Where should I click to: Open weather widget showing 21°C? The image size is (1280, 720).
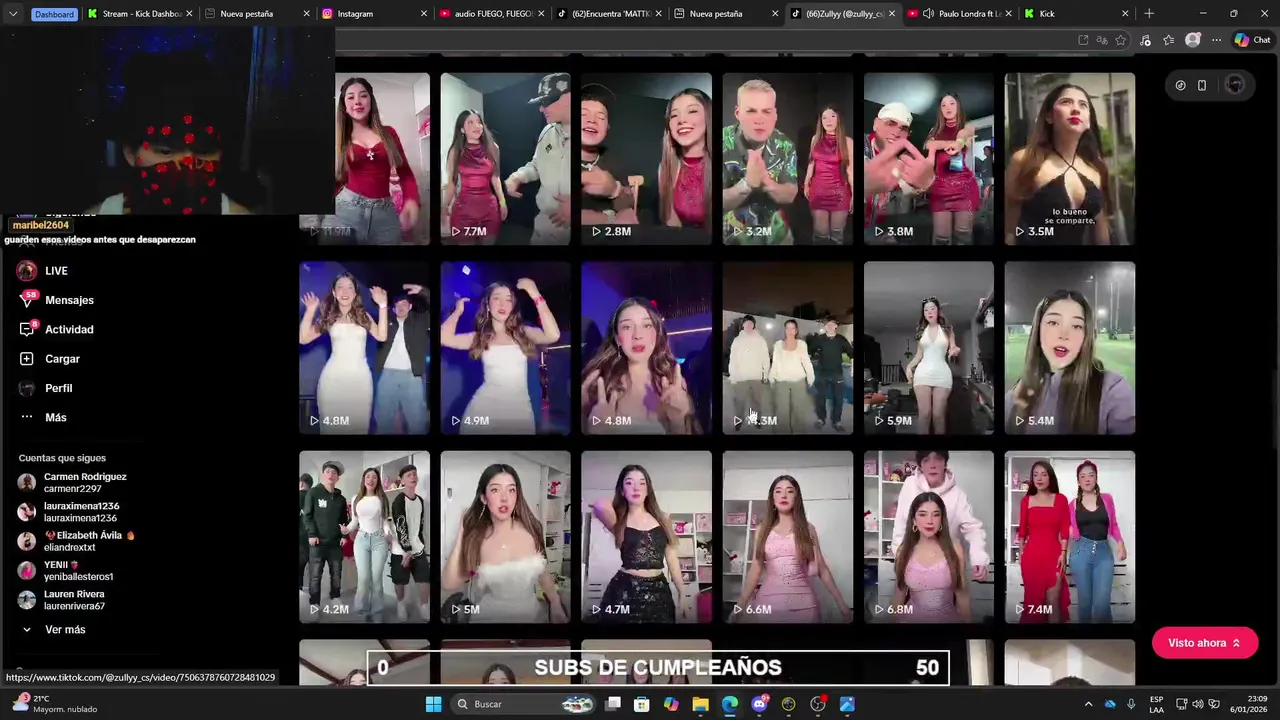point(55,704)
